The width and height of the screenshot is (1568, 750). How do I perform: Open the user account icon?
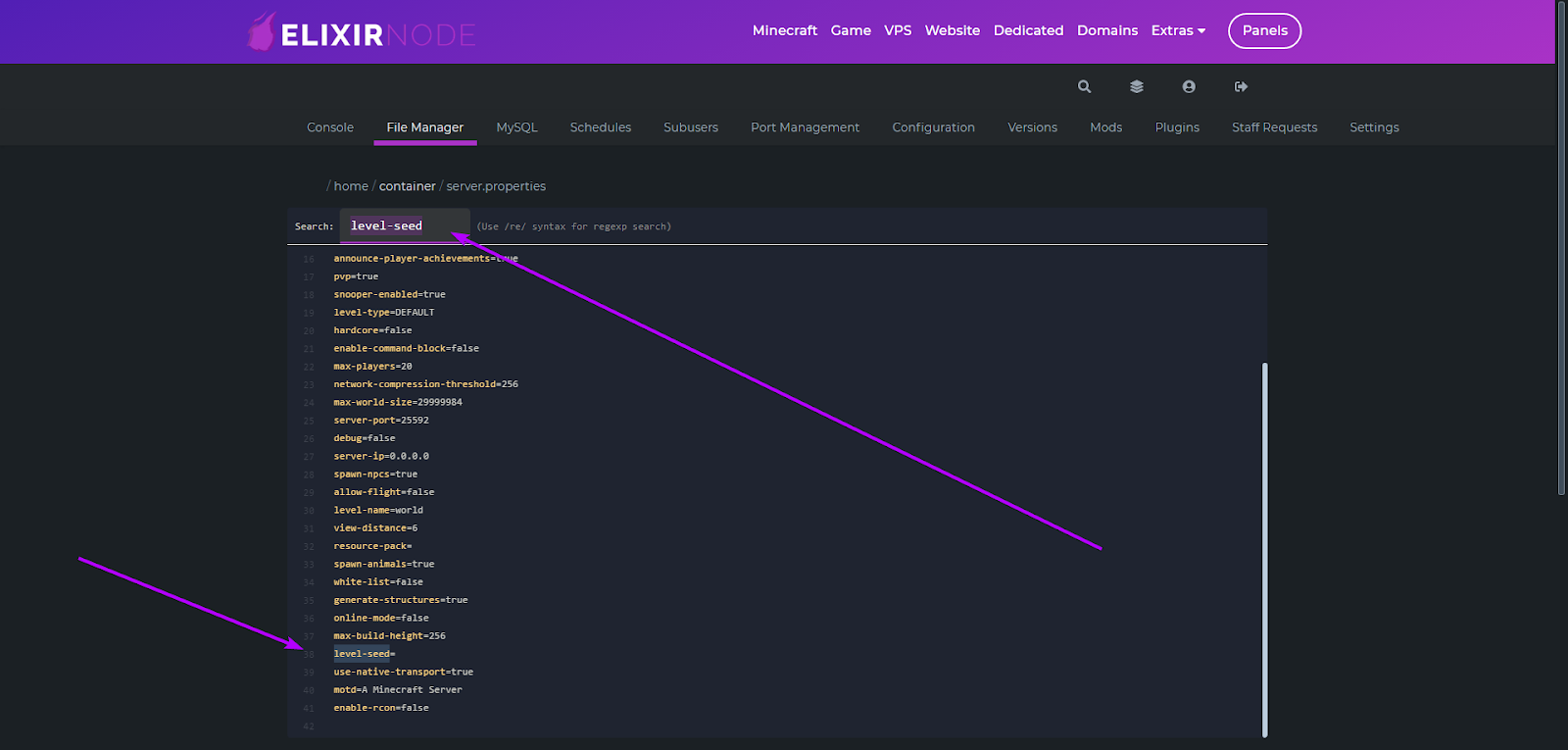(x=1189, y=86)
